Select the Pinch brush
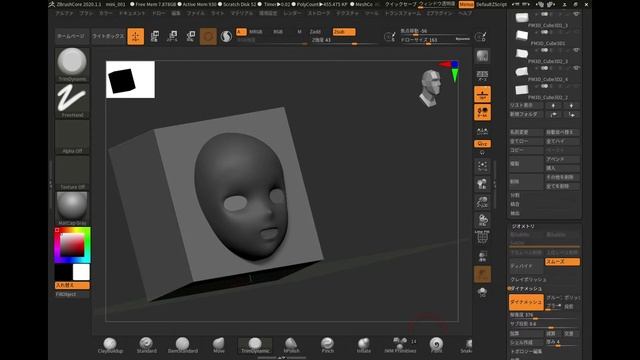The height and width of the screenshot is (360, 640). point(327,345)
